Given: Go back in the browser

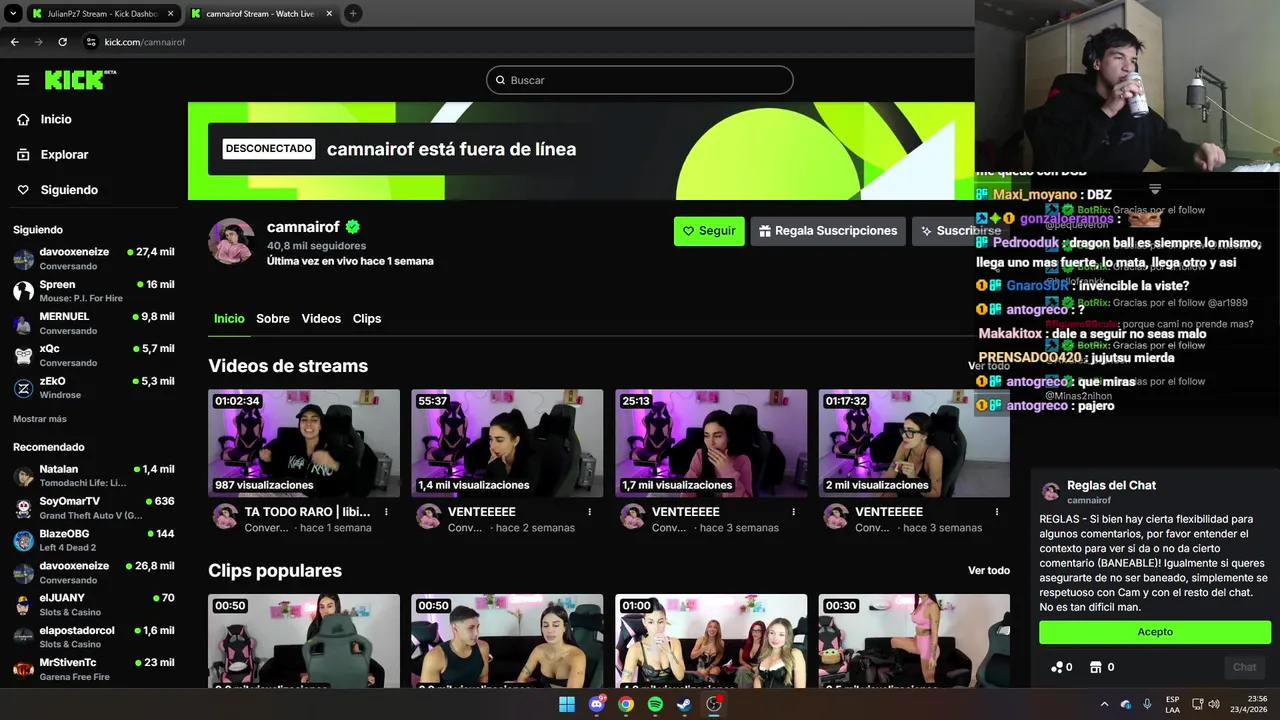Looking at the screenshot, I should (14, 42).
